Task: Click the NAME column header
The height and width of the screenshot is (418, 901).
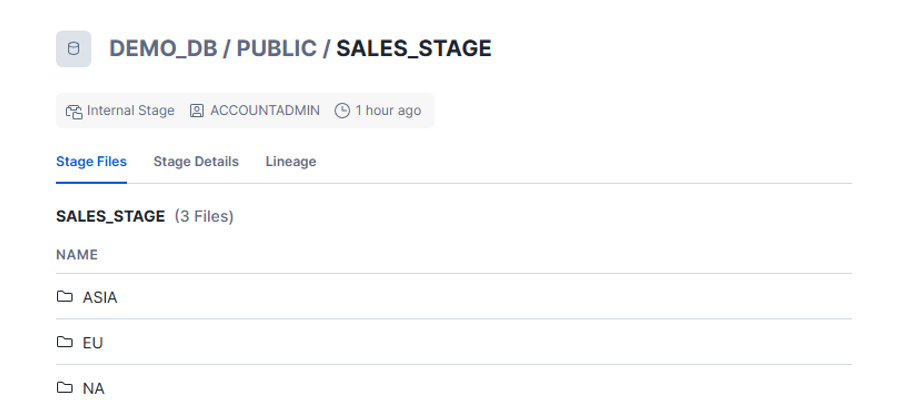Action: 77,255
